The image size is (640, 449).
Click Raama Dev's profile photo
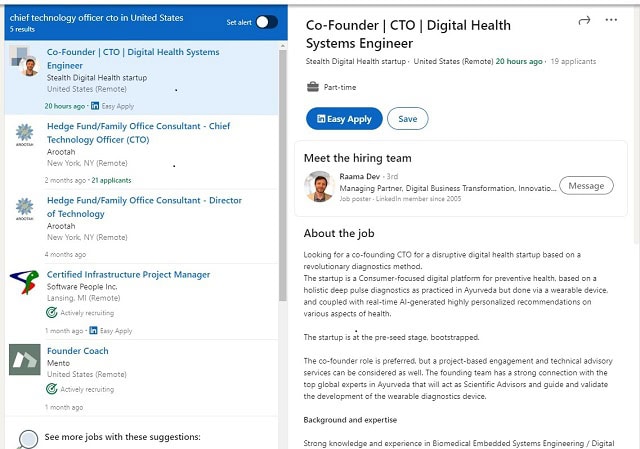coord(319,186)
